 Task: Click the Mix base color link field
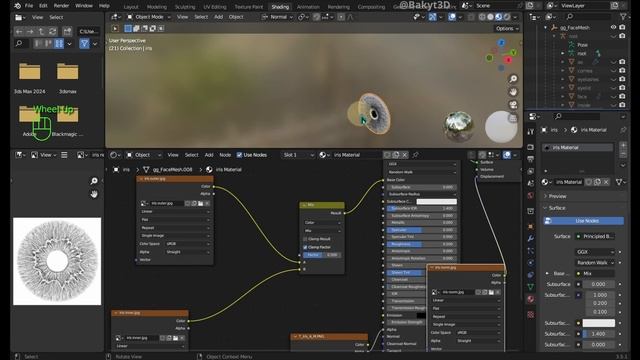click(596, 273)
